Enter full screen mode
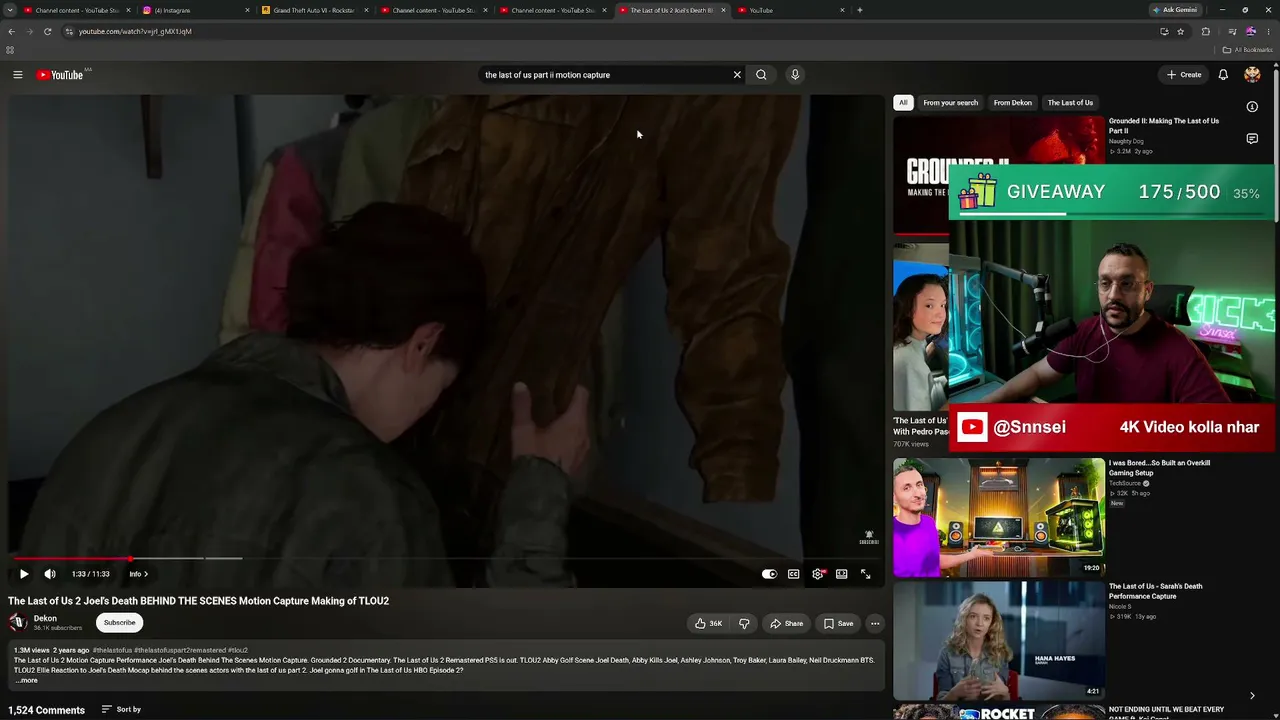Image resolution: width=1280 pixels, height=720 pixels. tap(866, 574)
